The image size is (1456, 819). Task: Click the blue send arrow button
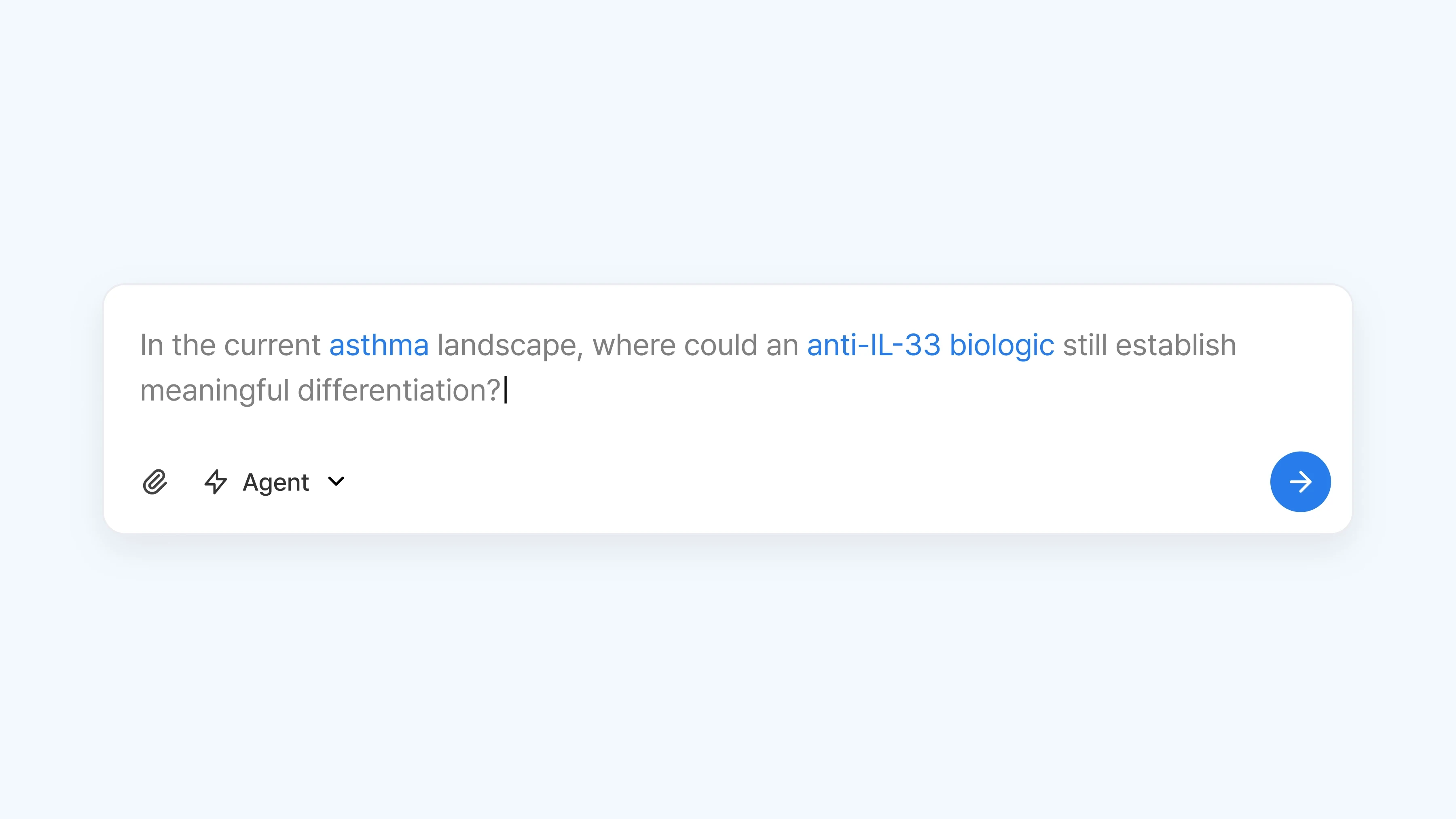1300,482
